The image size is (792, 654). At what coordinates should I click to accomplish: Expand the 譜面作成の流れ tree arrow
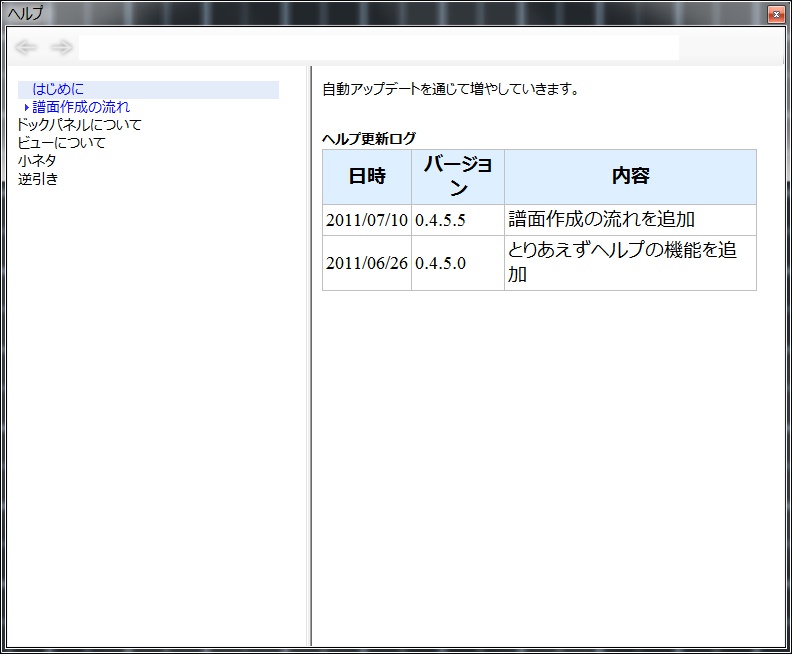point(26,107)
